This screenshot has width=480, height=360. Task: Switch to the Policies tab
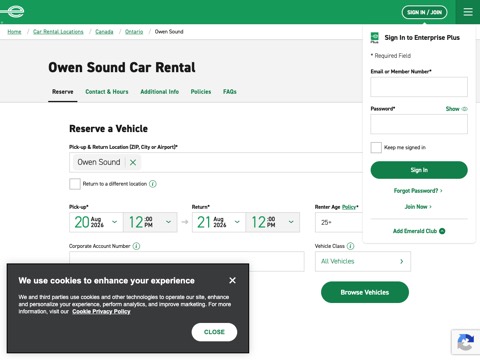(201, 92)
